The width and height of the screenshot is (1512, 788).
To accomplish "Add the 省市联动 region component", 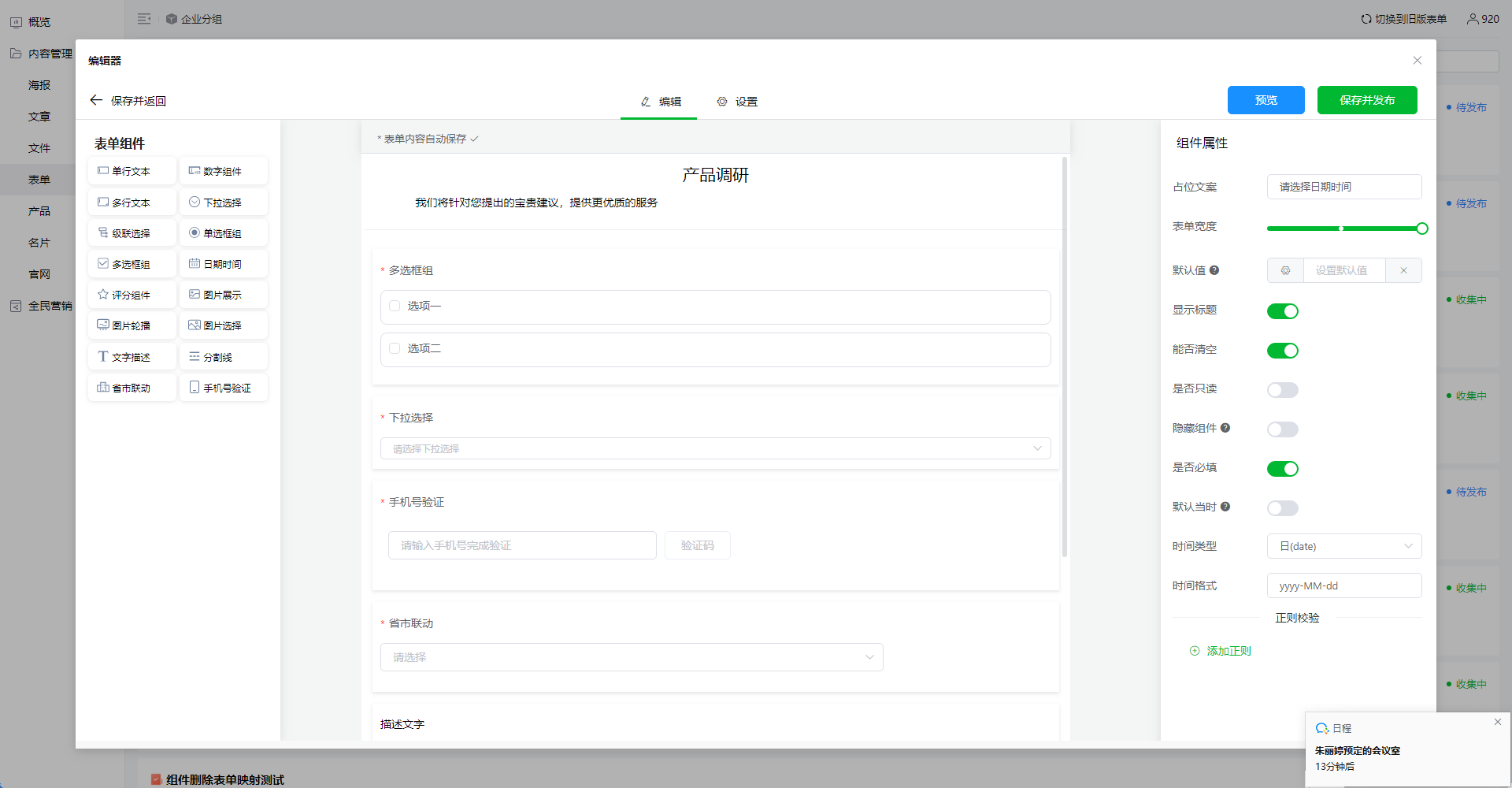I will pyautogui.click(x=132, y=388).
